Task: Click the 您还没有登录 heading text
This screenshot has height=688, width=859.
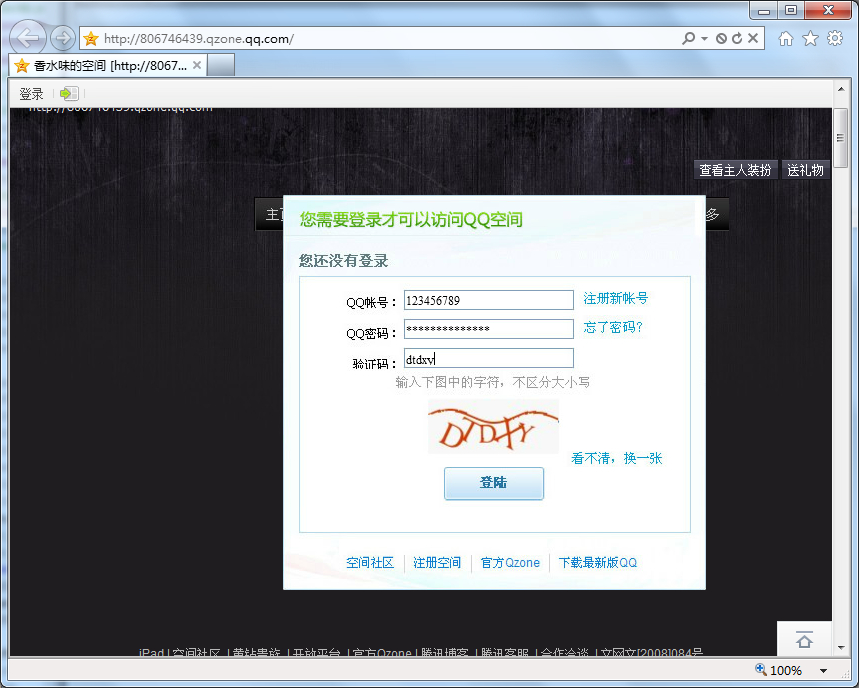Action: click(x=343, y=261)
